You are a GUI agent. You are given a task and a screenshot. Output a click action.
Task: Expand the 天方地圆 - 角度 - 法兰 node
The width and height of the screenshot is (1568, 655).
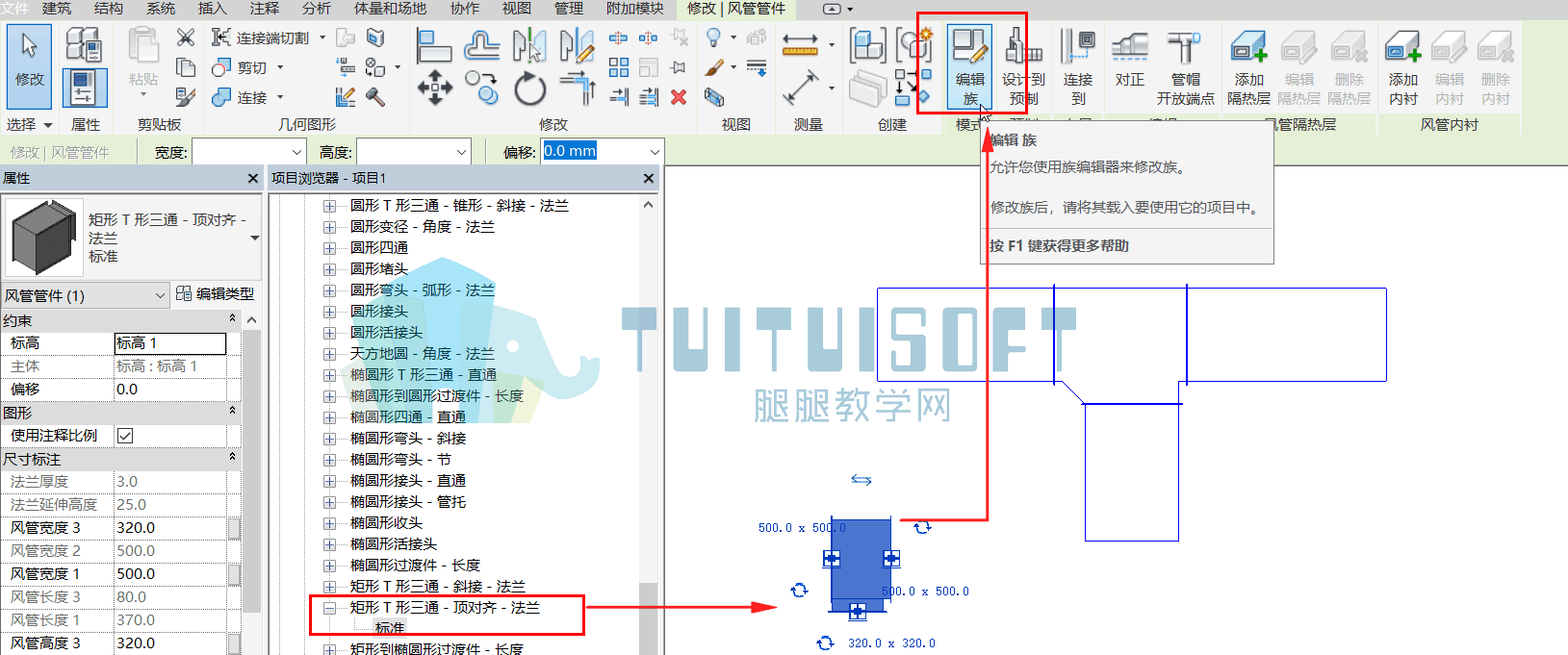[x=329, y=354]
